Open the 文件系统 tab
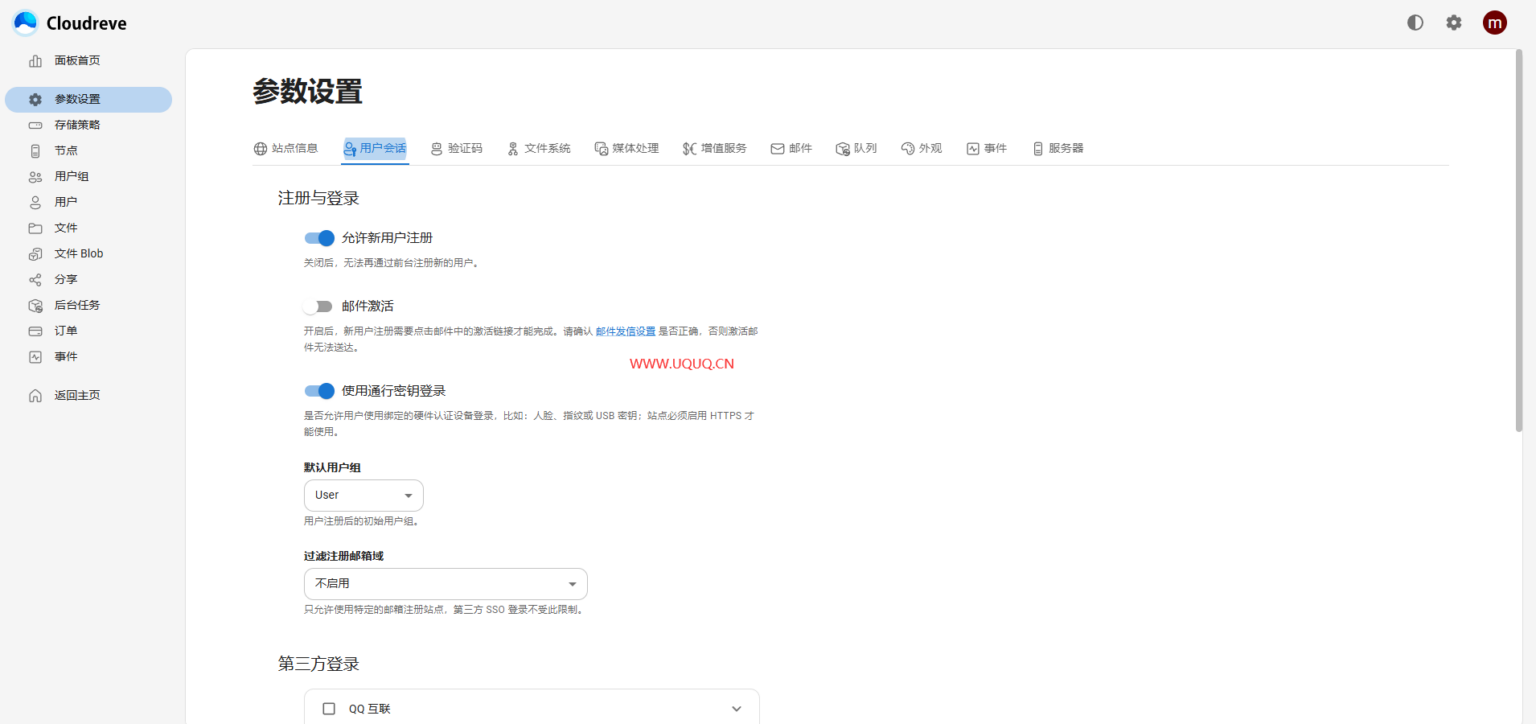Screen dimensions: 1536x724 tap(538, 149)
